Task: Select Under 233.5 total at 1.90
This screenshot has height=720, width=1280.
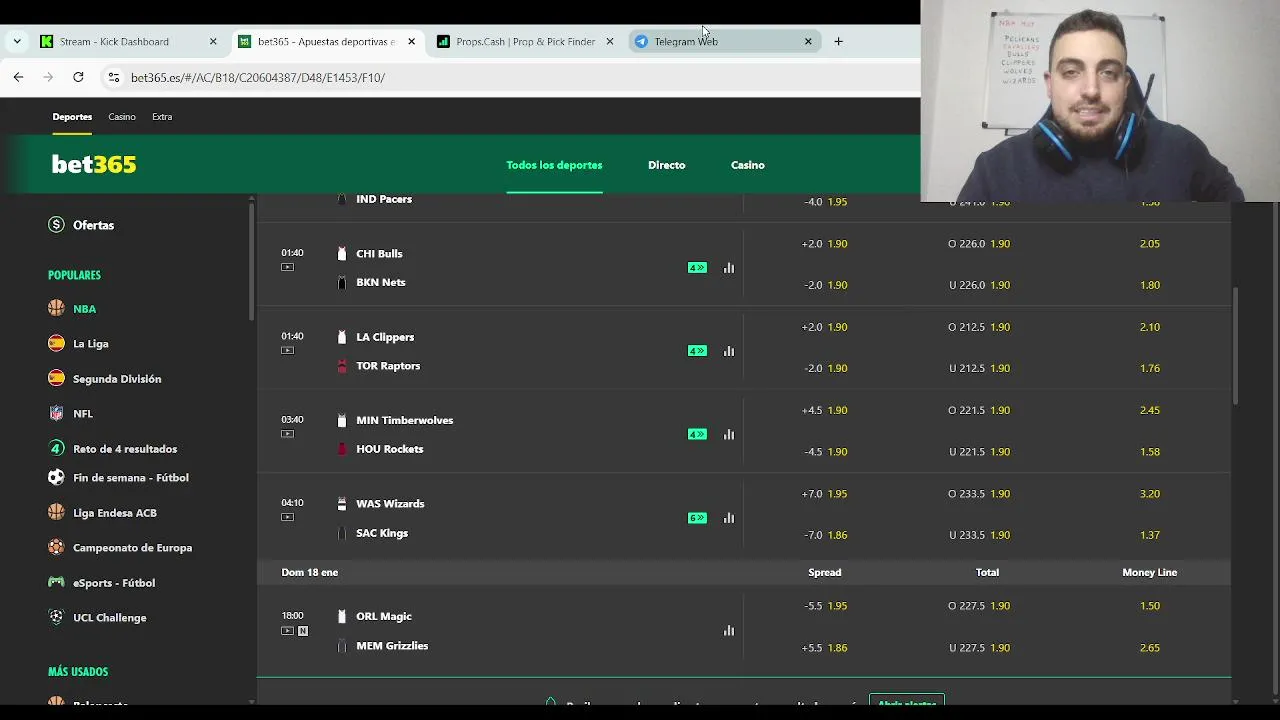Action: point(979,535)
